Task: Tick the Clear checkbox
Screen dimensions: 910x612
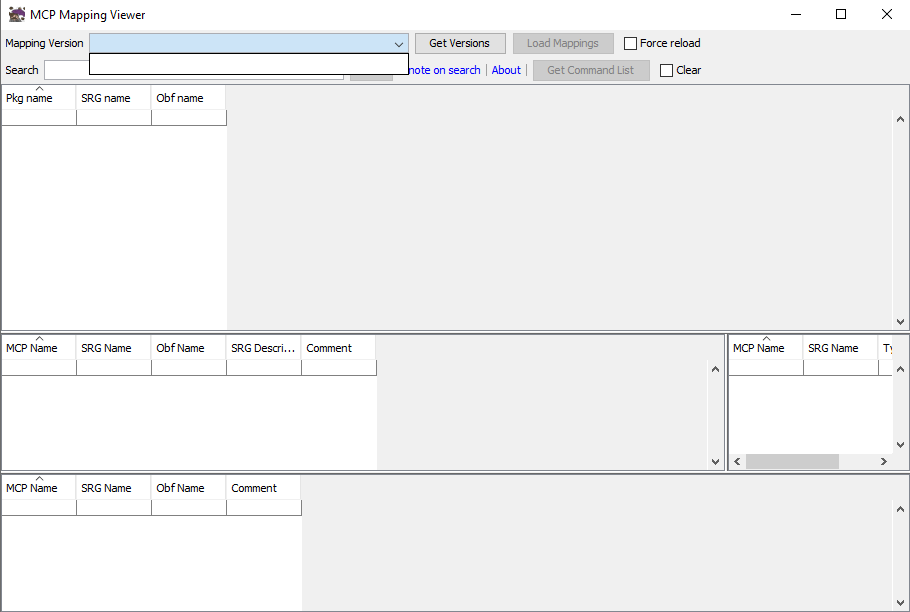Action: tap(666, 70)
